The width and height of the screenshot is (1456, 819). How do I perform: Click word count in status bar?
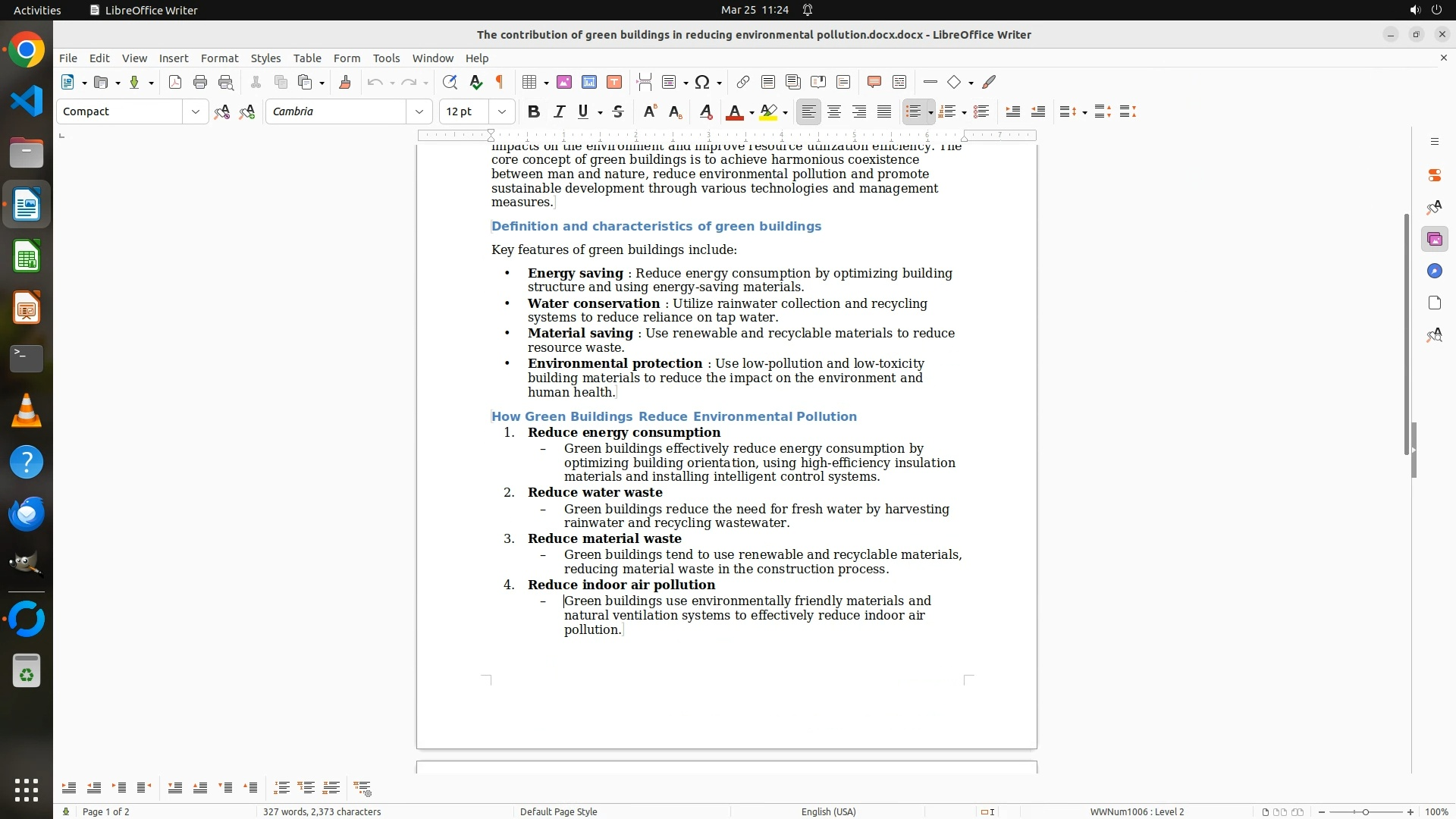(322, 811)
